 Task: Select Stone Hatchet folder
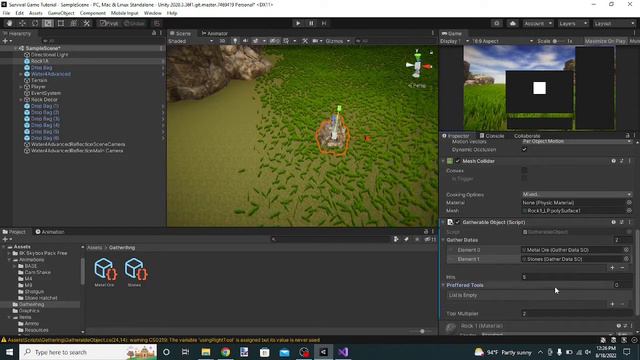click(x=41, y=298)
